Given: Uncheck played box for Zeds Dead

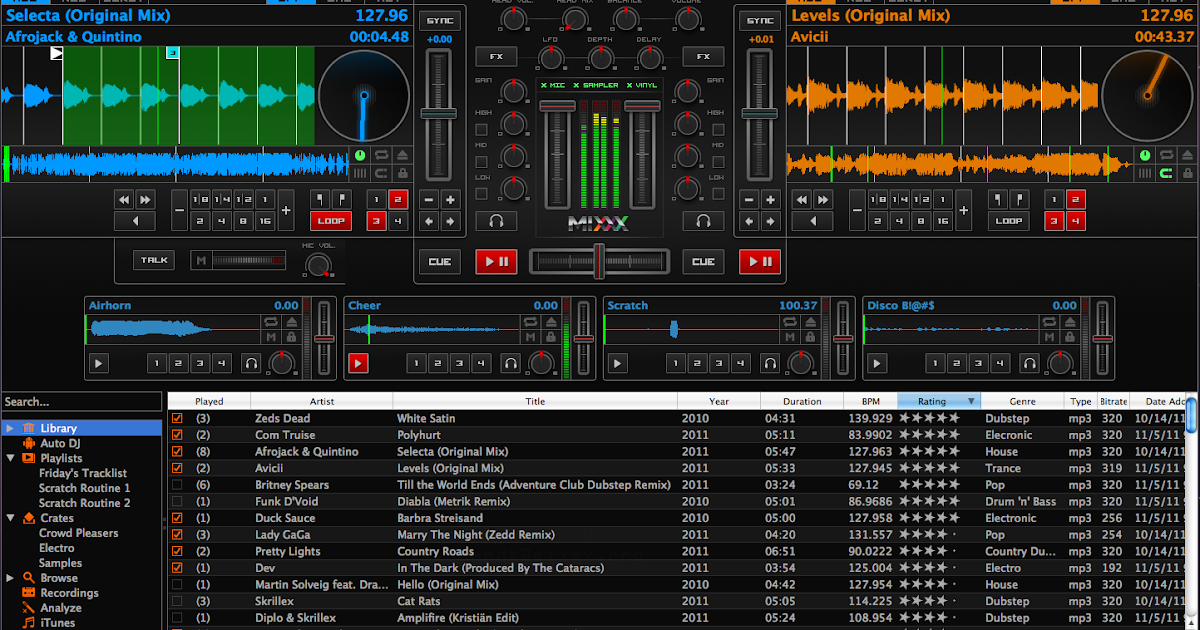Looking at the screenshot, I should [x=177, y=418].
